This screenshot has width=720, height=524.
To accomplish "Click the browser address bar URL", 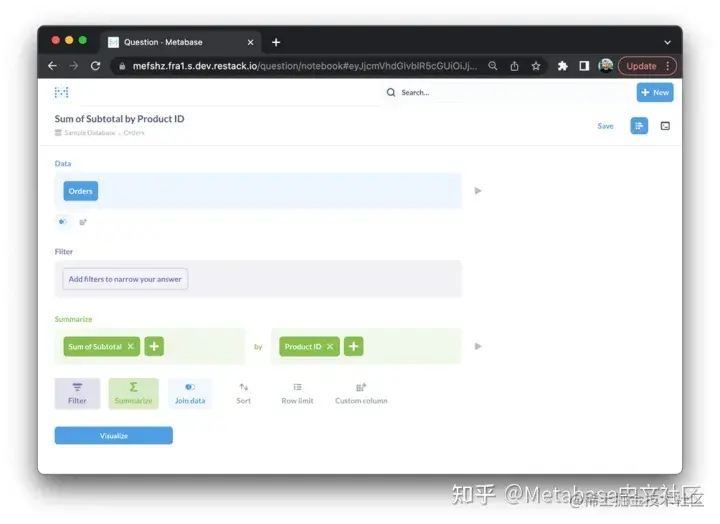I will pos(304,66).
